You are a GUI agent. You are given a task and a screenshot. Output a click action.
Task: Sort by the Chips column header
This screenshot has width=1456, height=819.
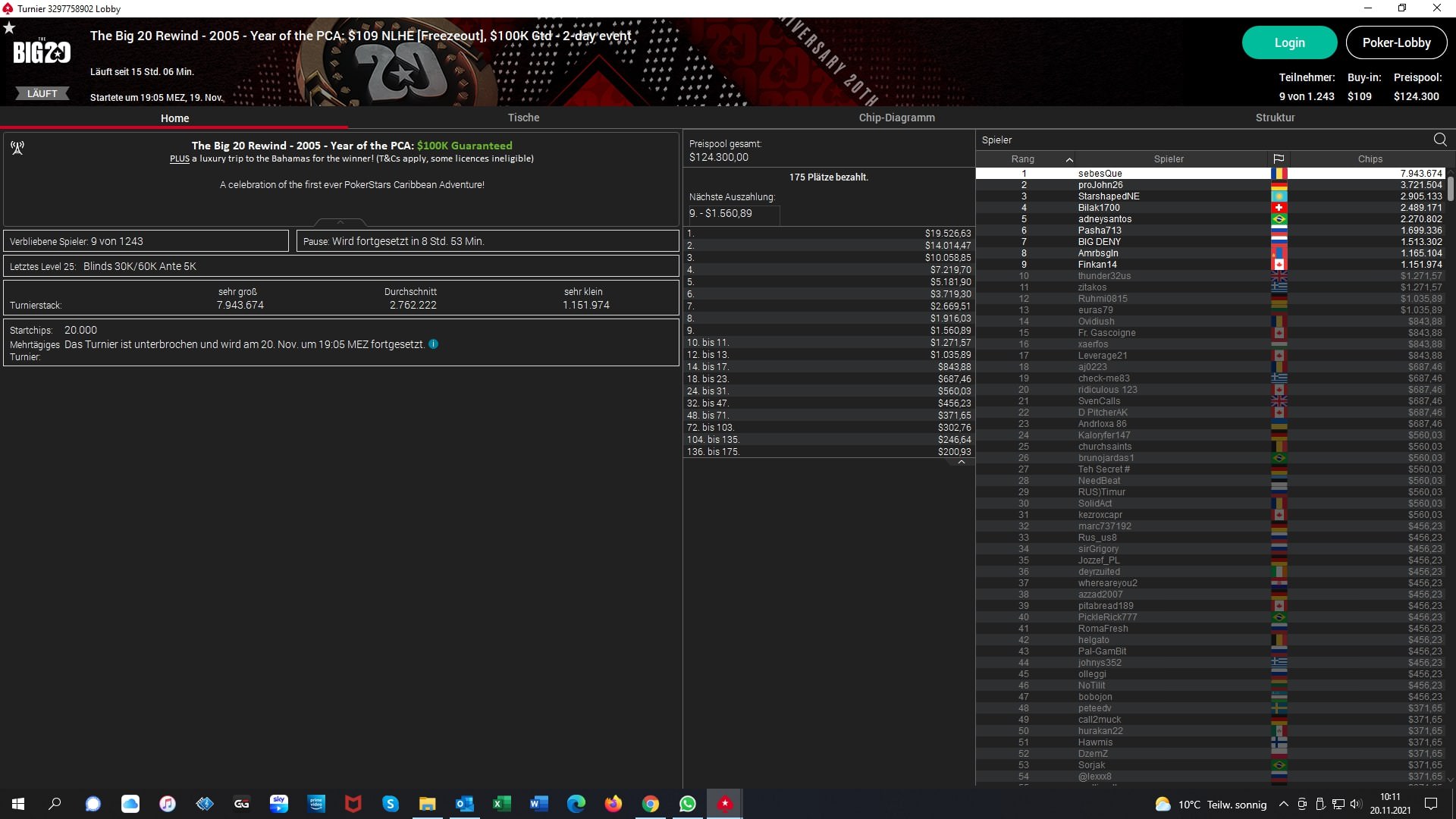click(x=1370, y=159)
